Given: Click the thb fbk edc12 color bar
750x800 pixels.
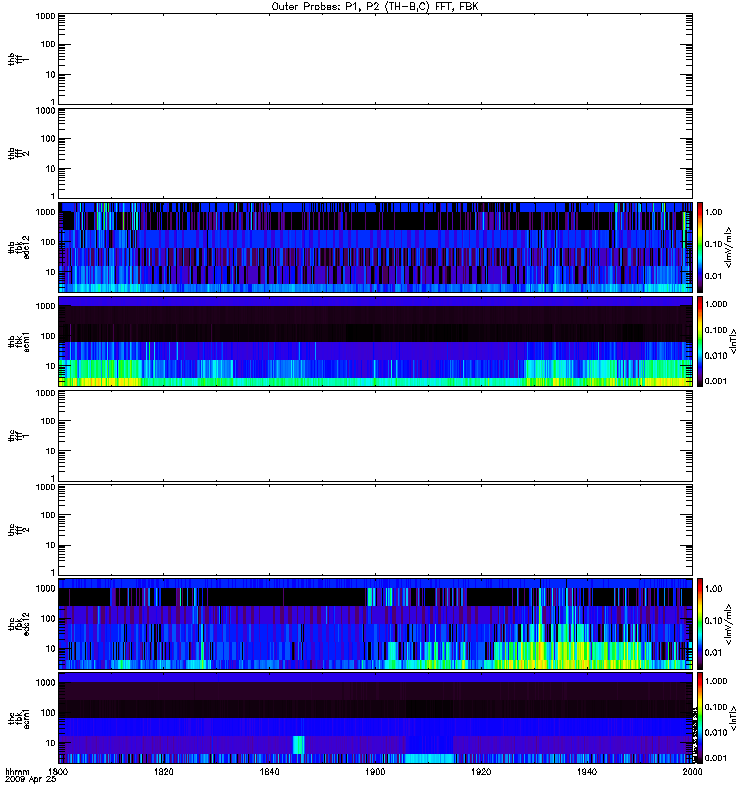Looking at the screenshot, I should [x=700, y=247].
